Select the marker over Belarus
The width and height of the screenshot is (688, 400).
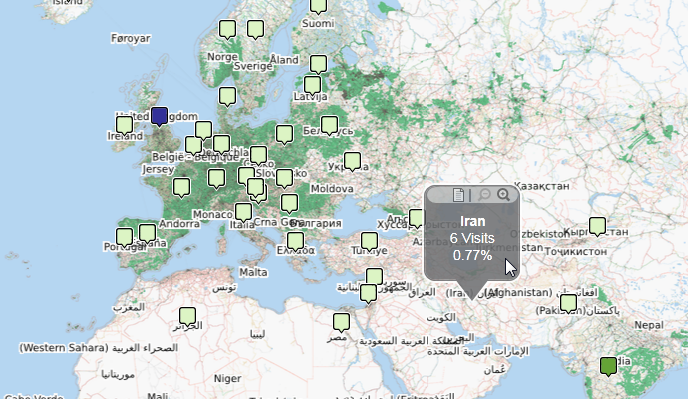pyautogui.click(x=329, y=125)
